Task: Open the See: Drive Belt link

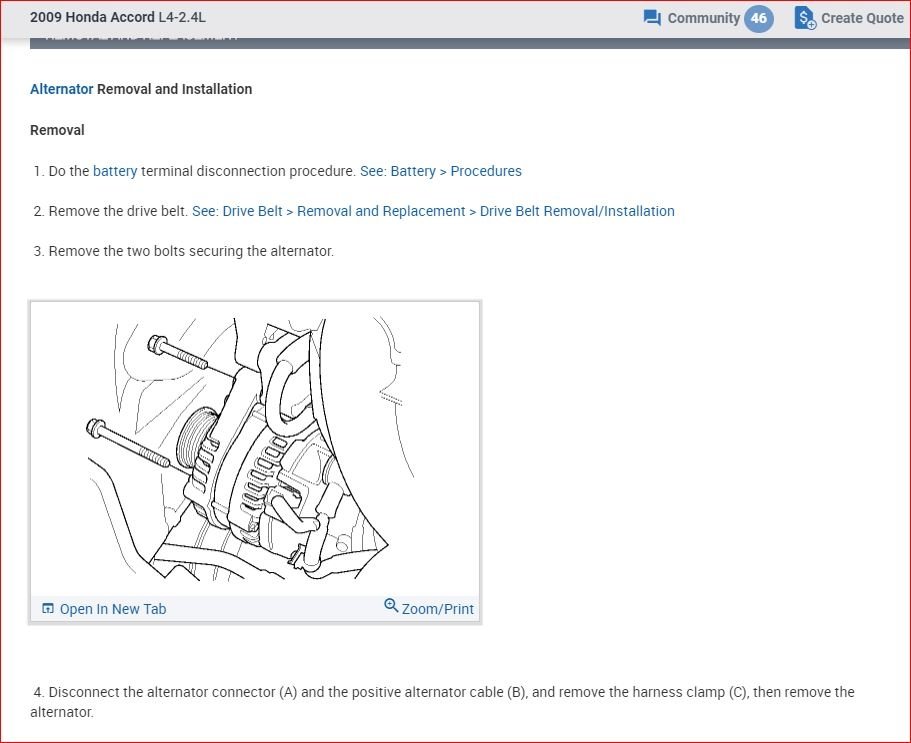Action: 237,211
